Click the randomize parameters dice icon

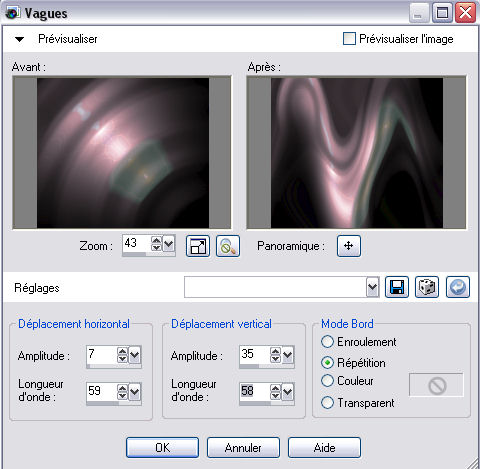427,287
